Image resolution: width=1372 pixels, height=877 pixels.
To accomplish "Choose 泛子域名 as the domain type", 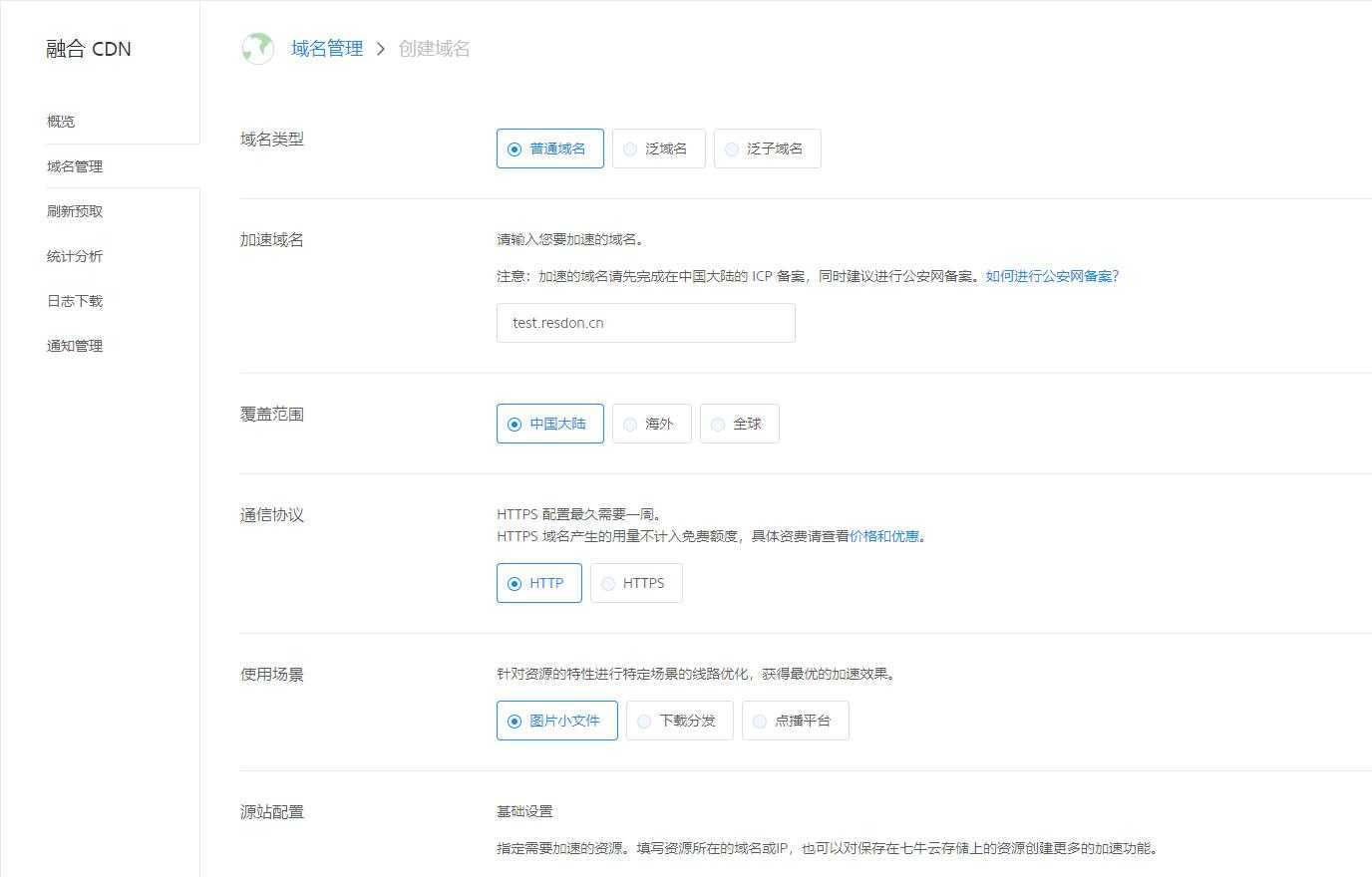I will pyautogui.click(x=767, y=147).
